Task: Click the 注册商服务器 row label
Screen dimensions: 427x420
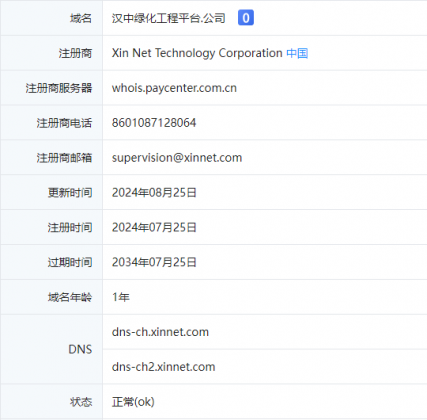Action: [59, 88]
